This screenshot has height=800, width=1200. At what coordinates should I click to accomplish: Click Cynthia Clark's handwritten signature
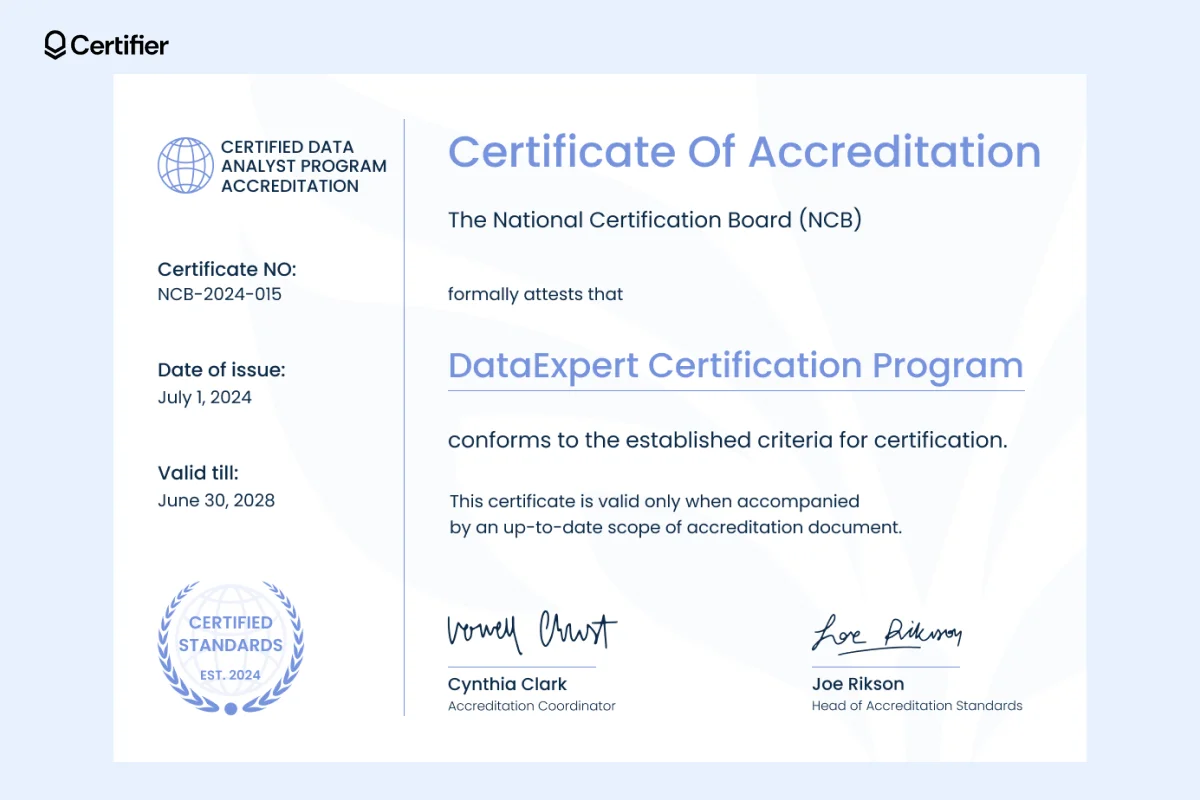532,631
